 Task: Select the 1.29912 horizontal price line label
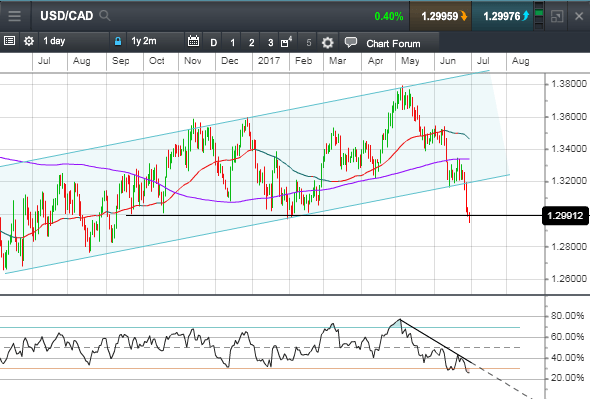565,216
